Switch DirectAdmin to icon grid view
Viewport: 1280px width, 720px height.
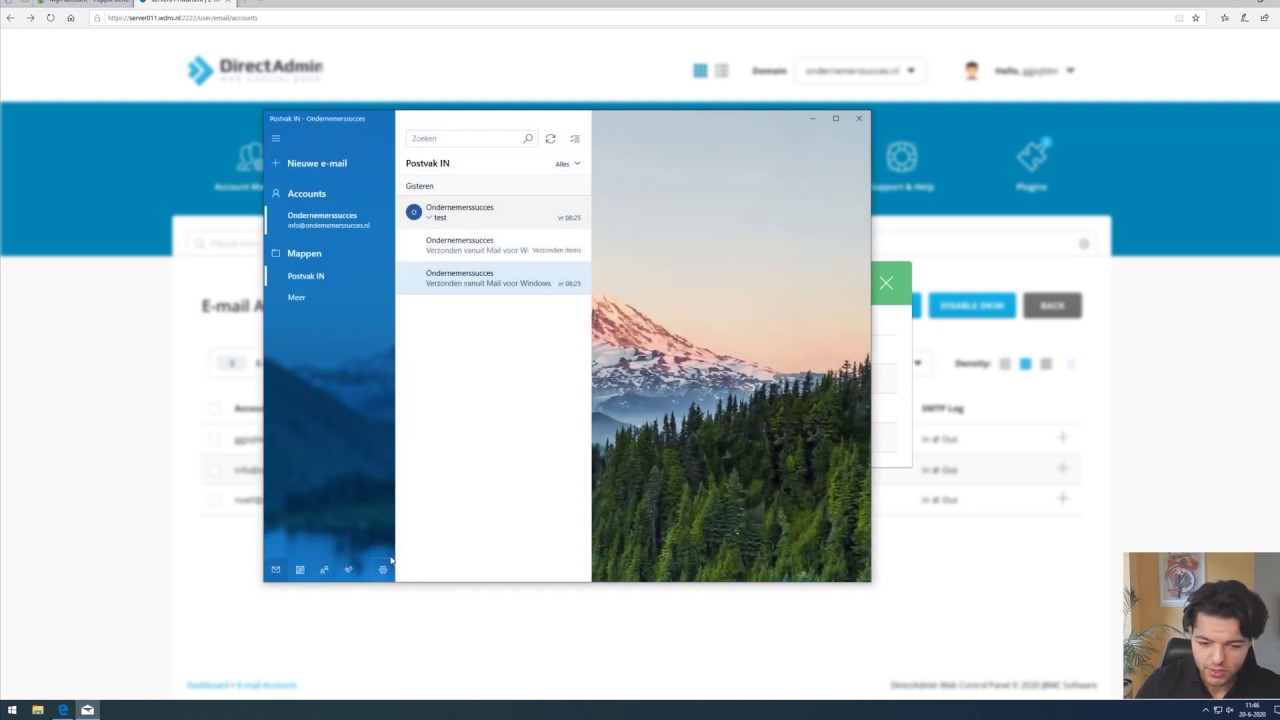point(700,71)
